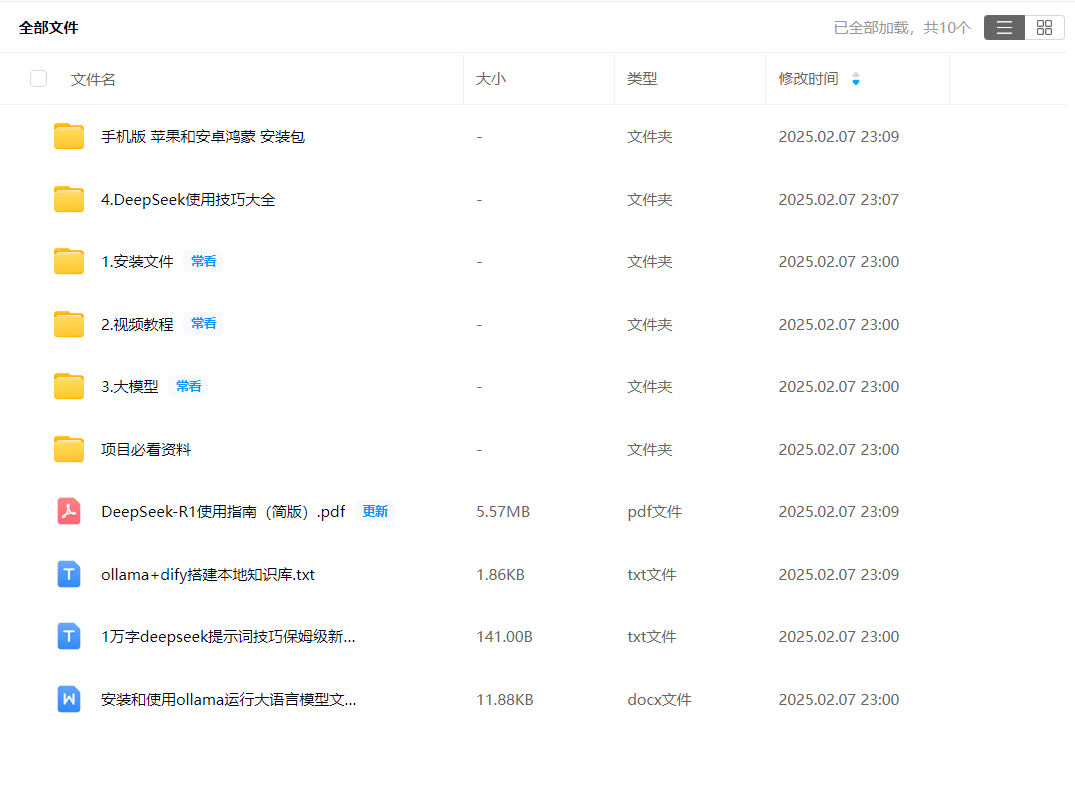1075x791 pixels.
Task: Select the 全部文件 tab
Action: pos(50,27)
